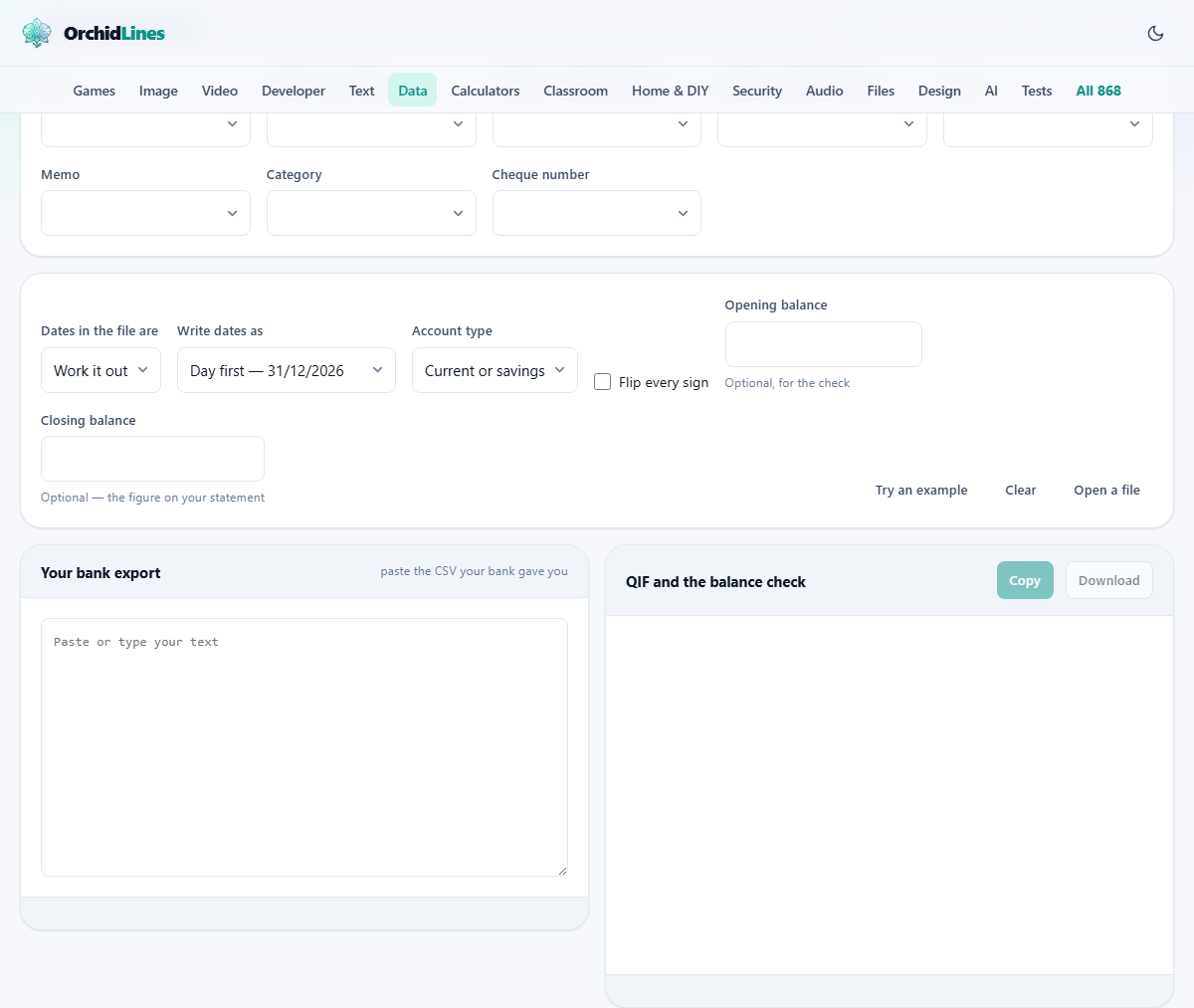Image resolution: width=1194 pixels, height=1008 pixels.
Task: Open the Image category tab
Action: point(158,91)
